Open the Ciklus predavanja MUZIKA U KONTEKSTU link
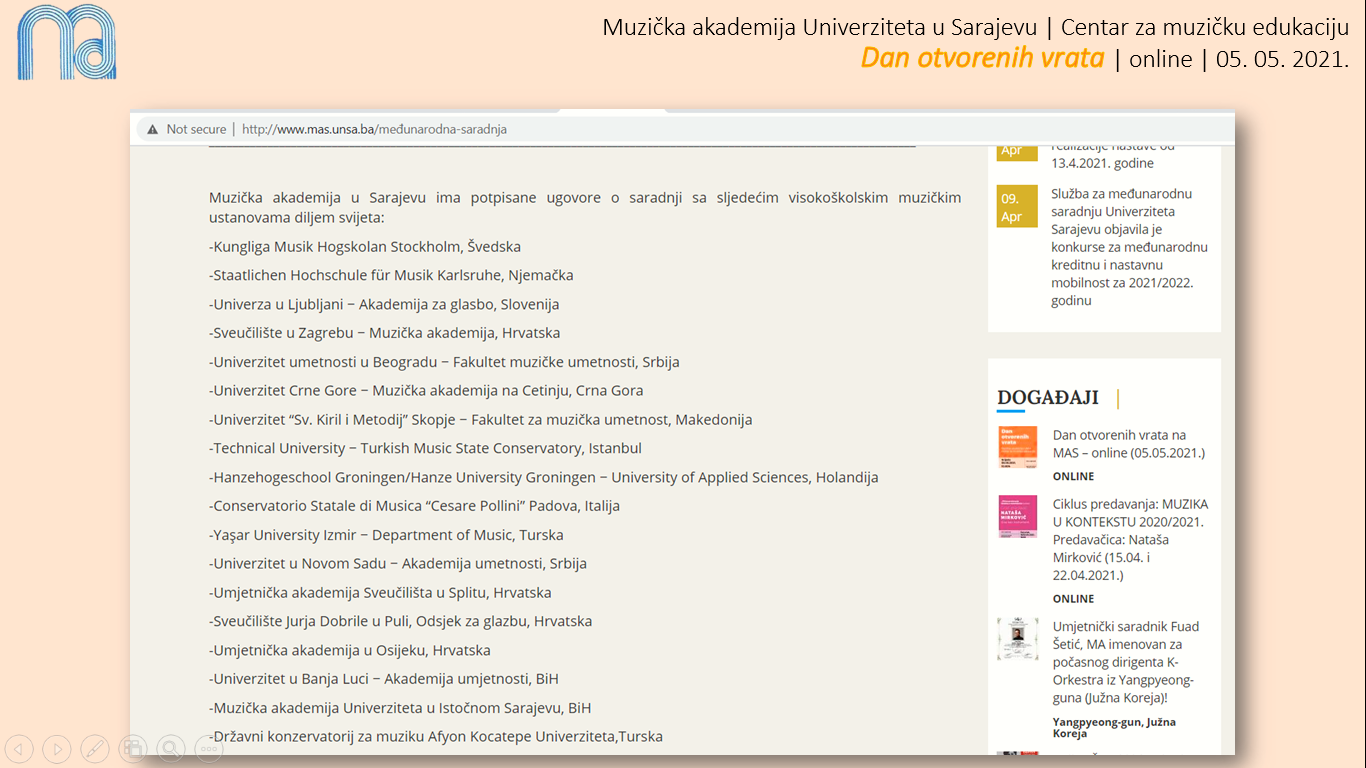 [1130, 539]
